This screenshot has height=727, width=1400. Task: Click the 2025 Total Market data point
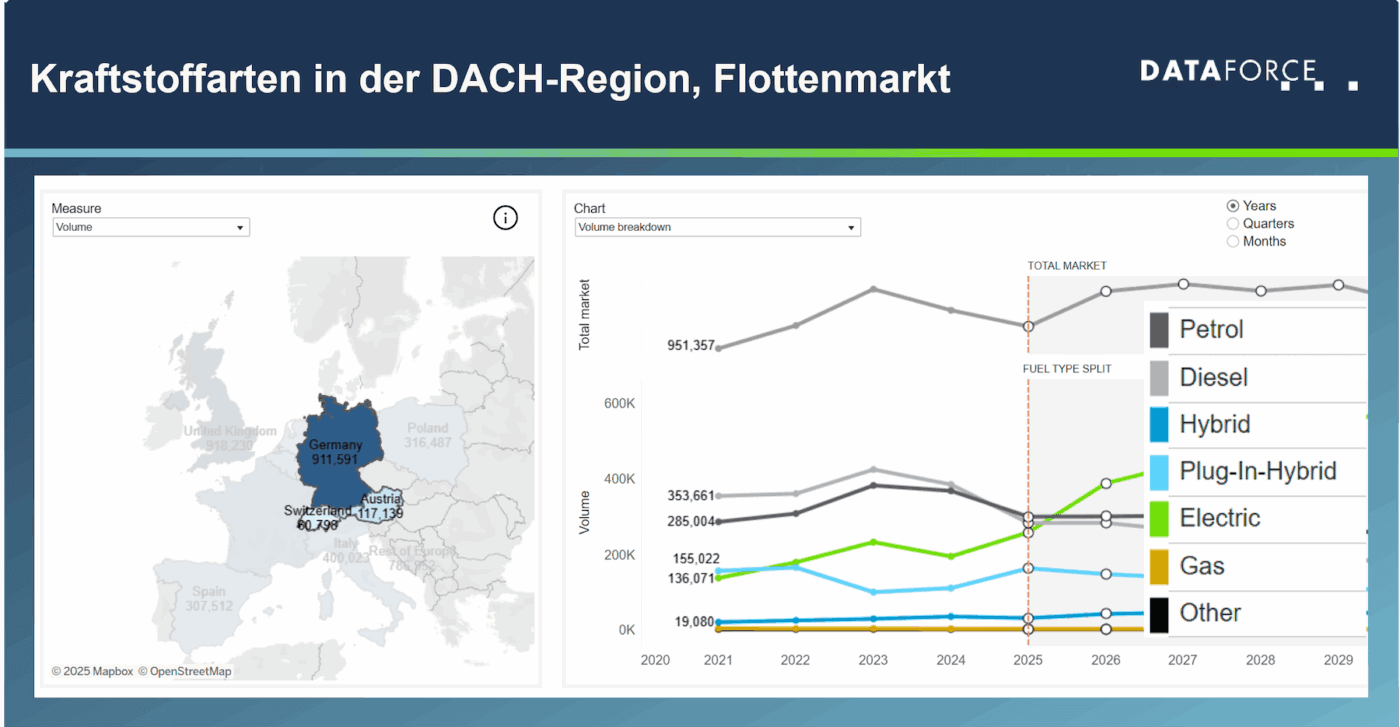(1028, 326)
